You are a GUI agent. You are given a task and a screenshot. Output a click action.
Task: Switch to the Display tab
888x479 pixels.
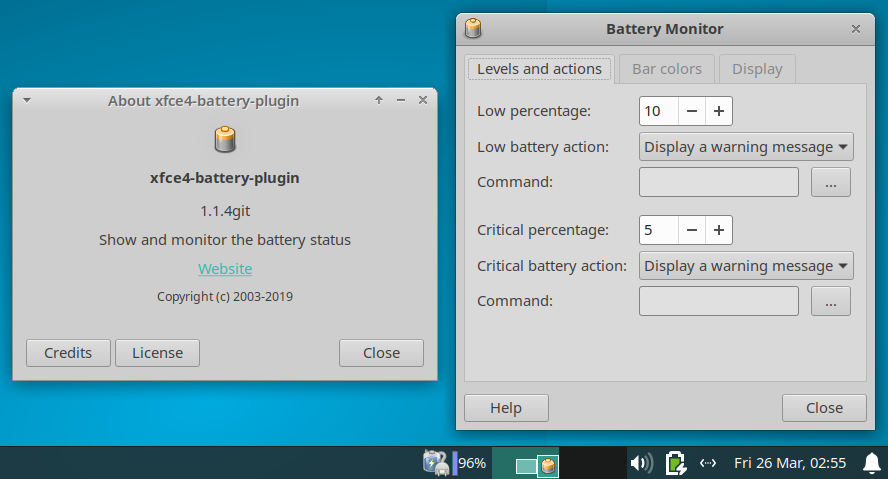tap(757, 69)
